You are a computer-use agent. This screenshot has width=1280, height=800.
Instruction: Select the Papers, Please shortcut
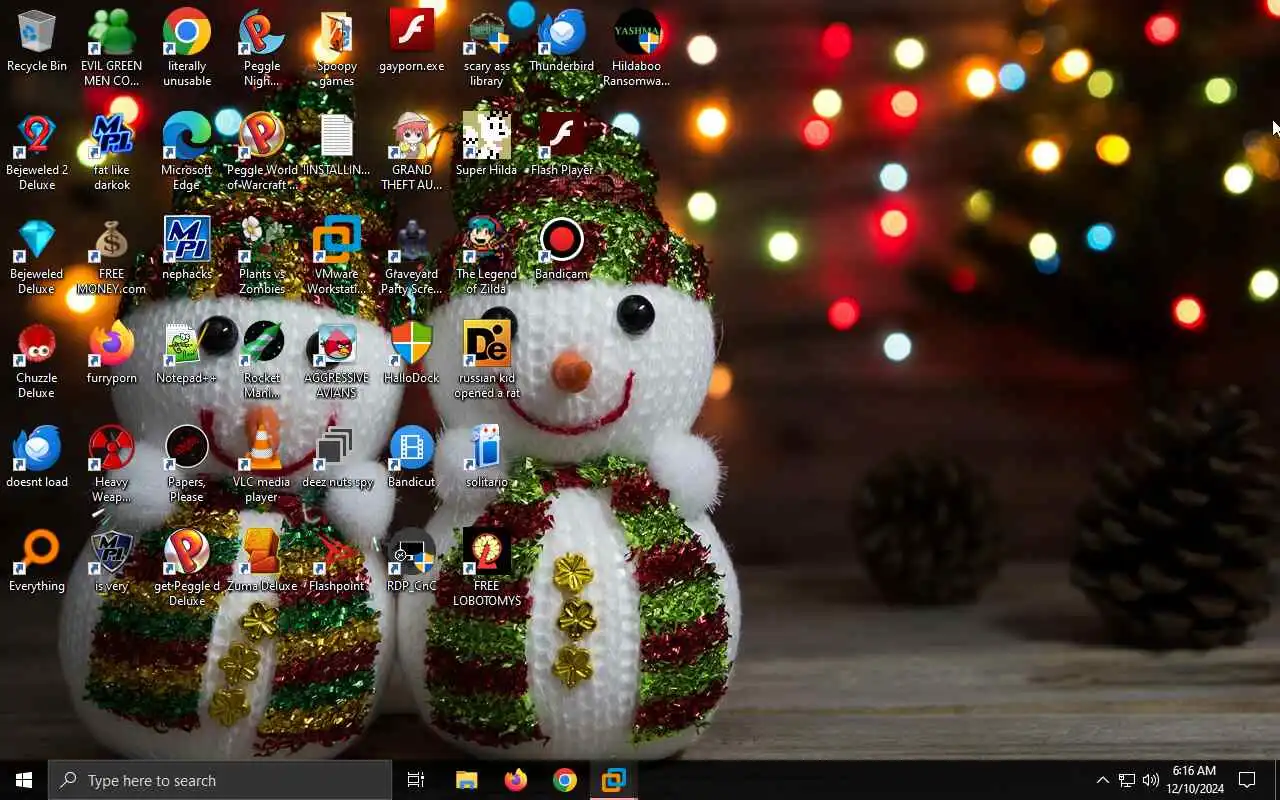[x=187, y=464]
